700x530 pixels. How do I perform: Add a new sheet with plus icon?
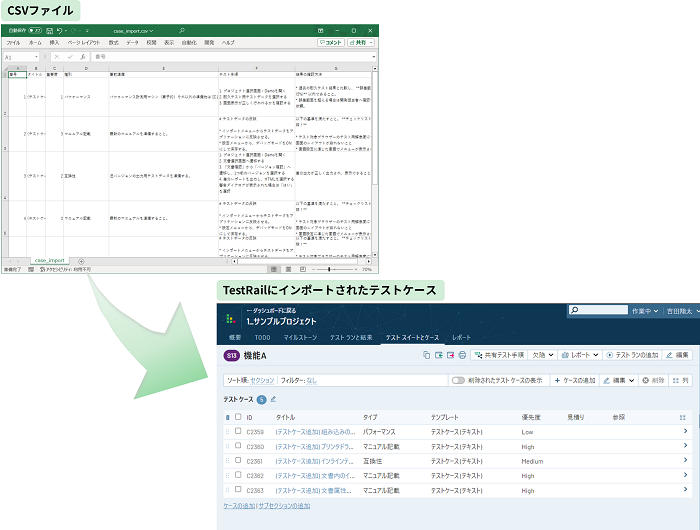pyautogui.click(x=81, y=261)
